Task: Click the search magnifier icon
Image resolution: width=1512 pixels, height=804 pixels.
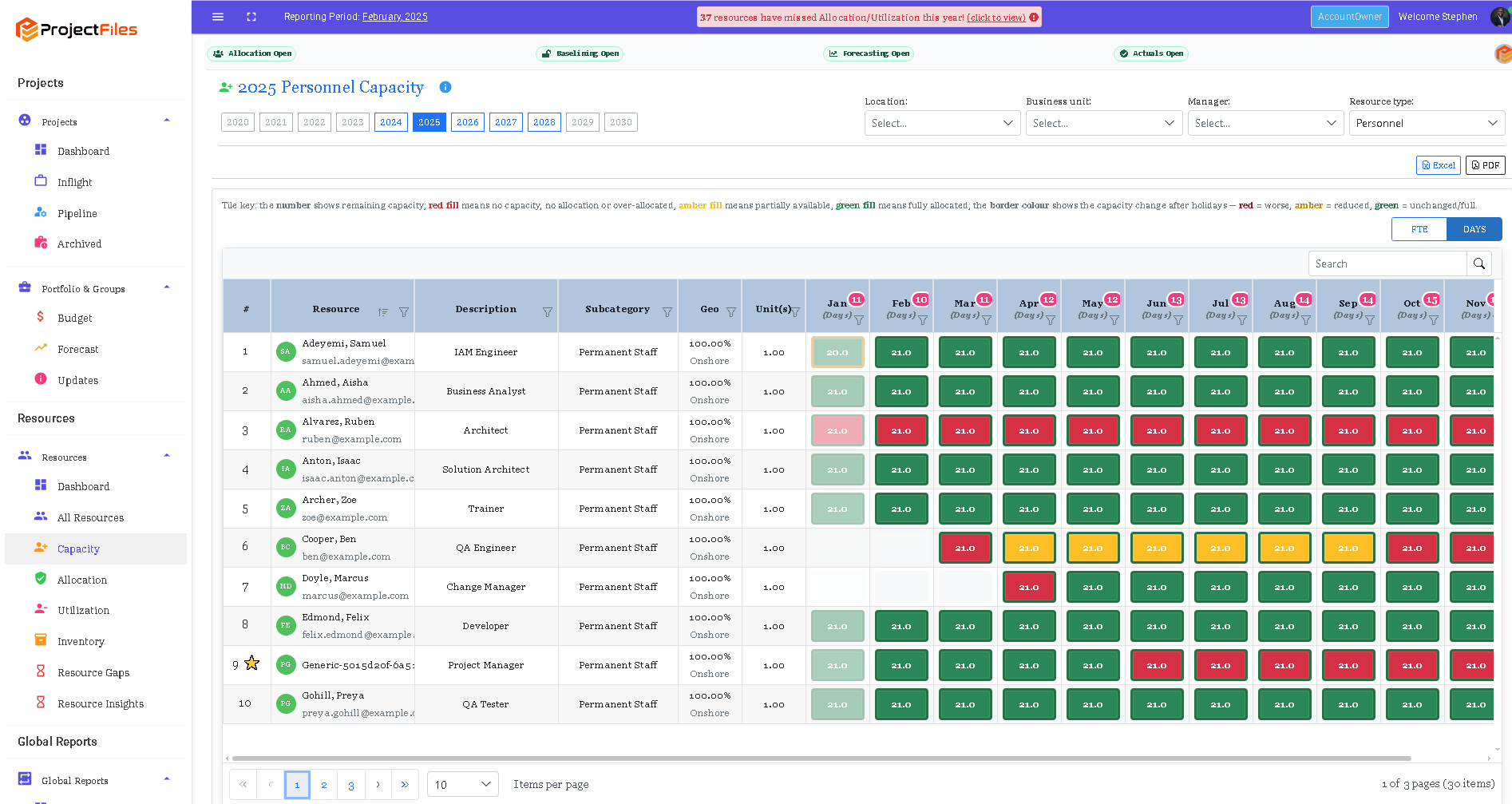Action: [x=1478, y=263]
